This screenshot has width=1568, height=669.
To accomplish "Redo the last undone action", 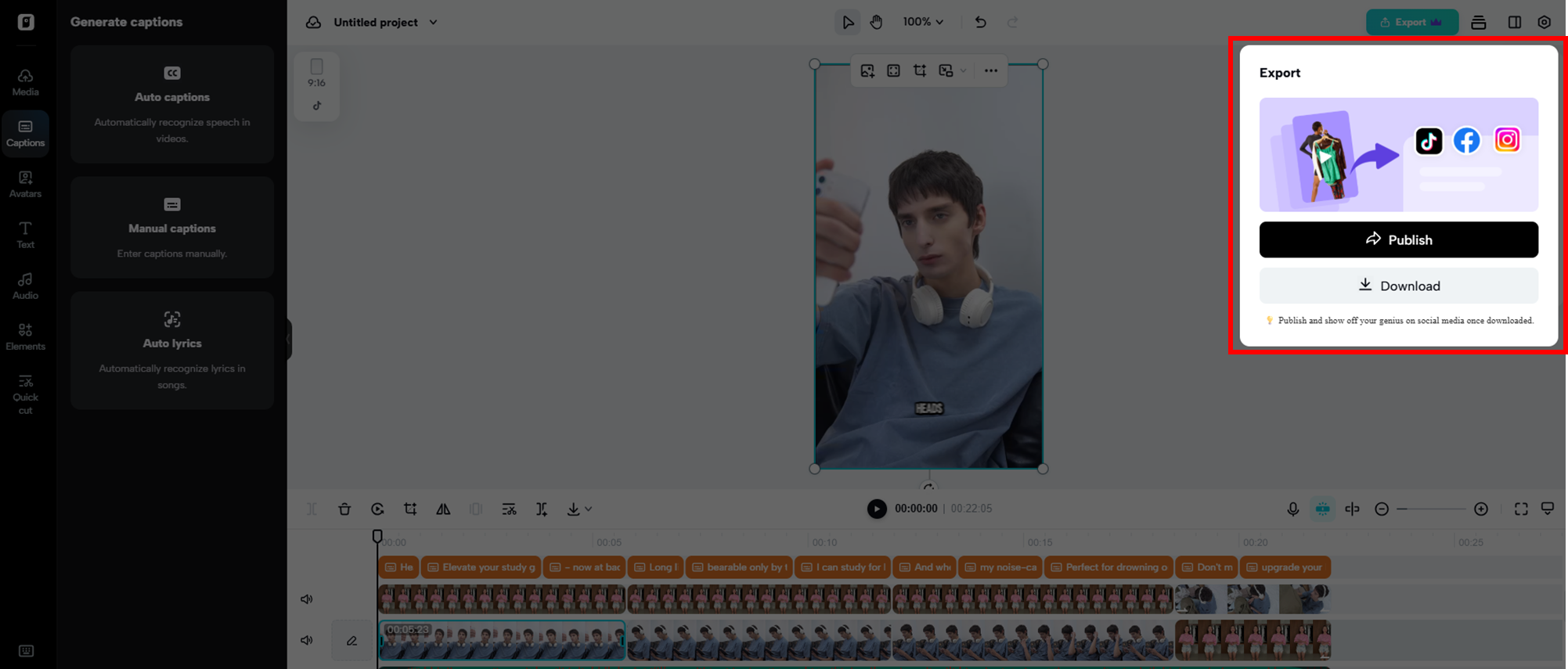I will pos(1012,22).
